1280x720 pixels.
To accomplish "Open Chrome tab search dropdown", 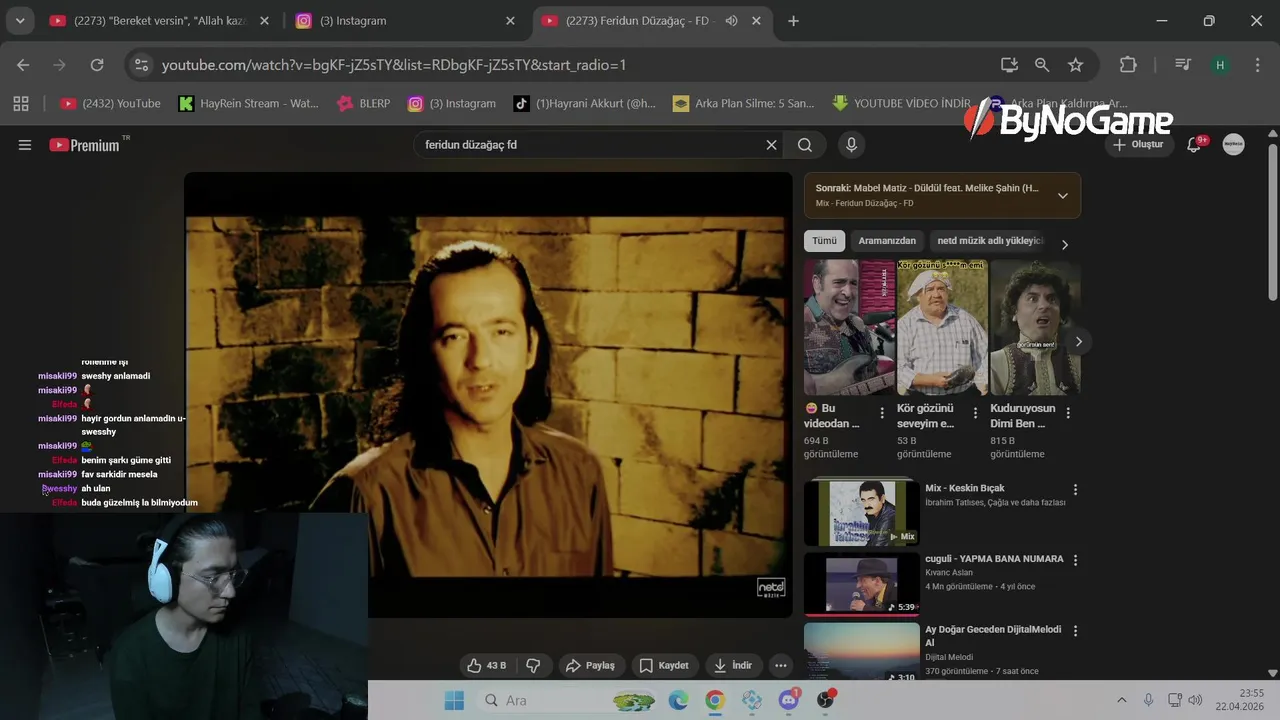I will 19,21.
